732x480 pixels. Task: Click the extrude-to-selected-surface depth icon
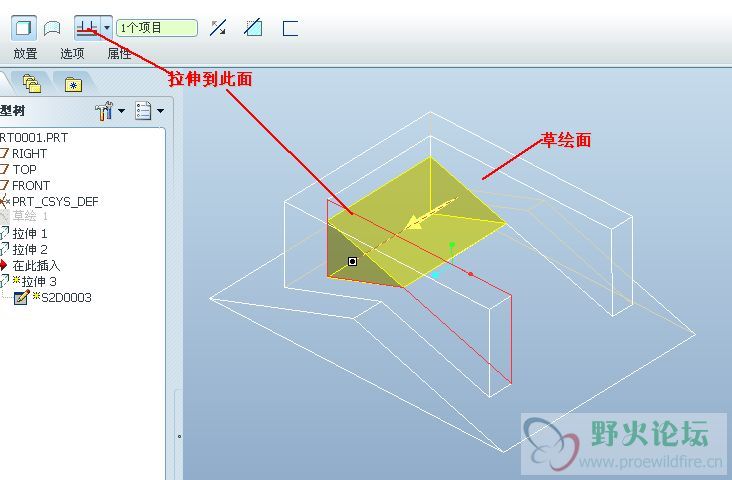click(x=87, y=28)
